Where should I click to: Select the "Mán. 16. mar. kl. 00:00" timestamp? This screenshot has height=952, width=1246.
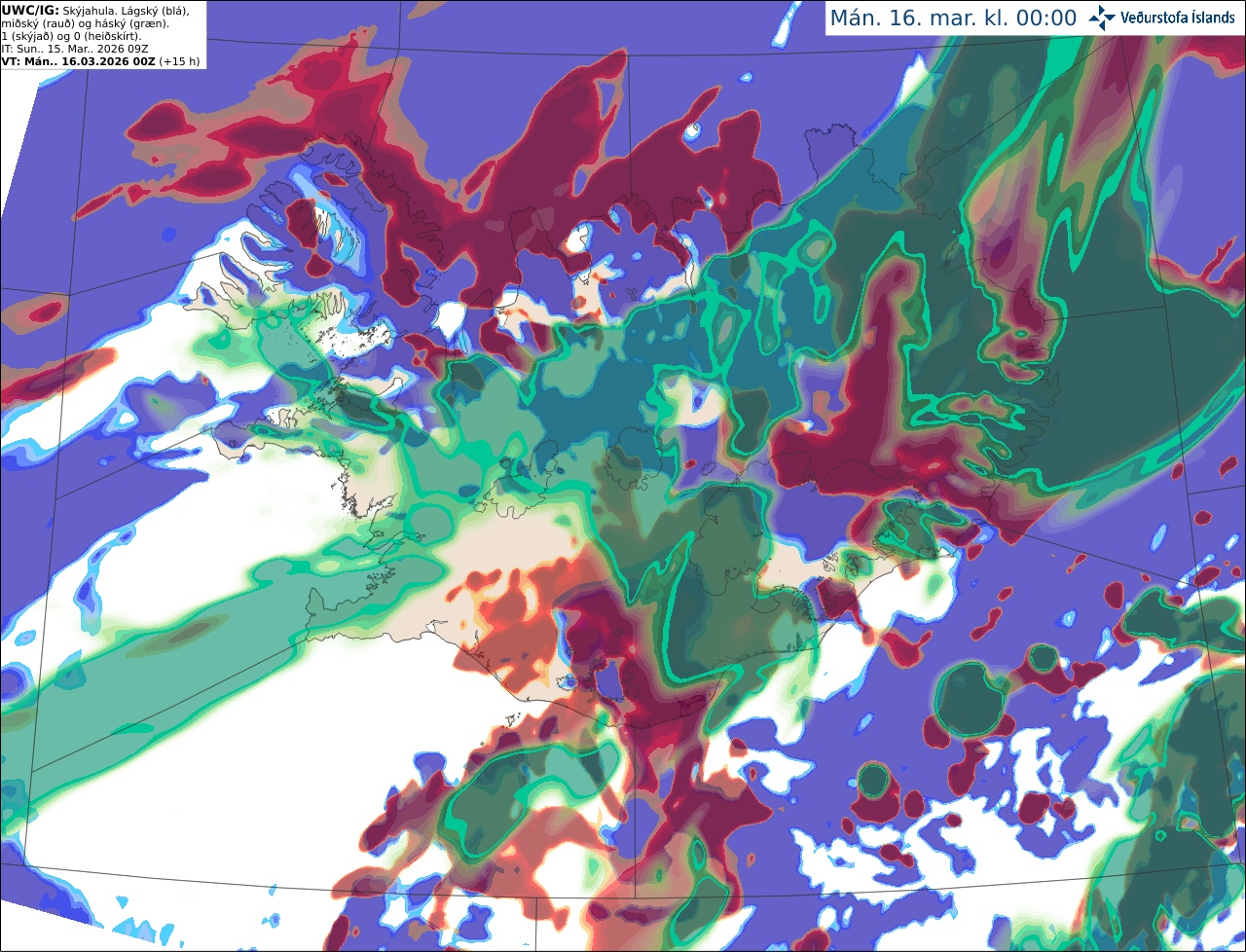coord(953,18)
